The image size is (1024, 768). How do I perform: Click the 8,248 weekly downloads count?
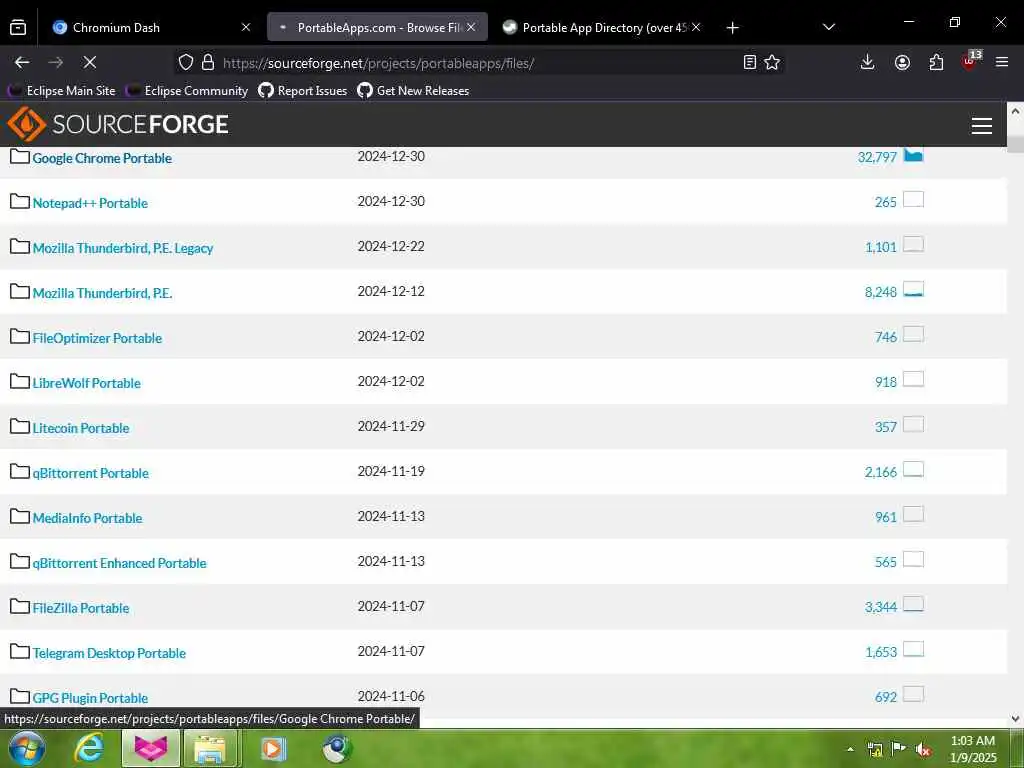point(881,293)
